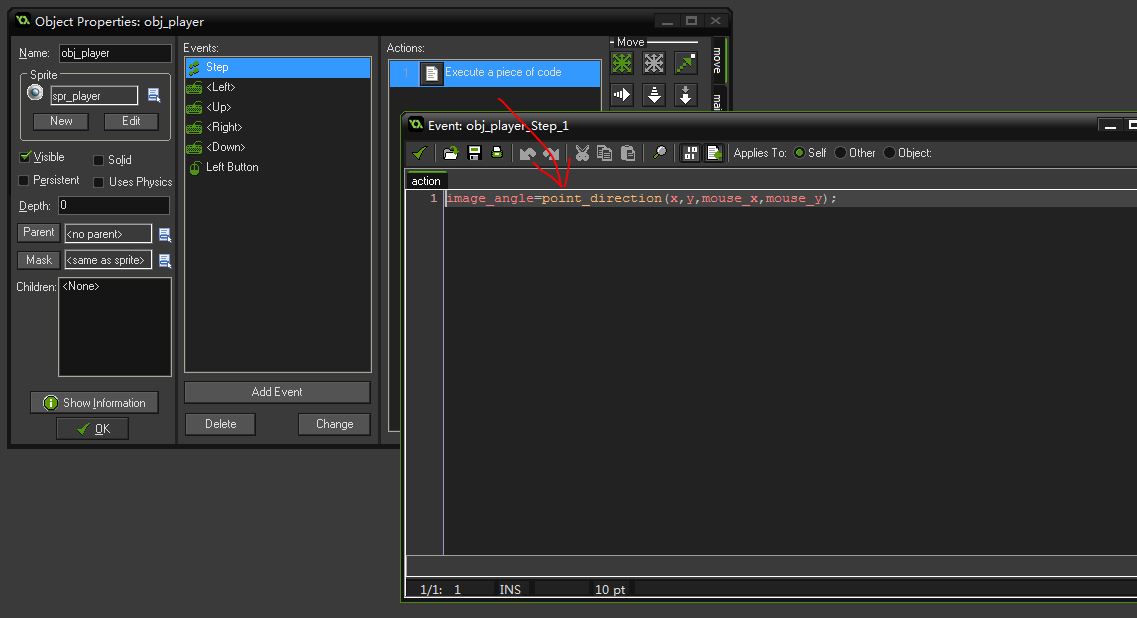
Task: Minimize the code editor window
Action: tap(1110, 125)
